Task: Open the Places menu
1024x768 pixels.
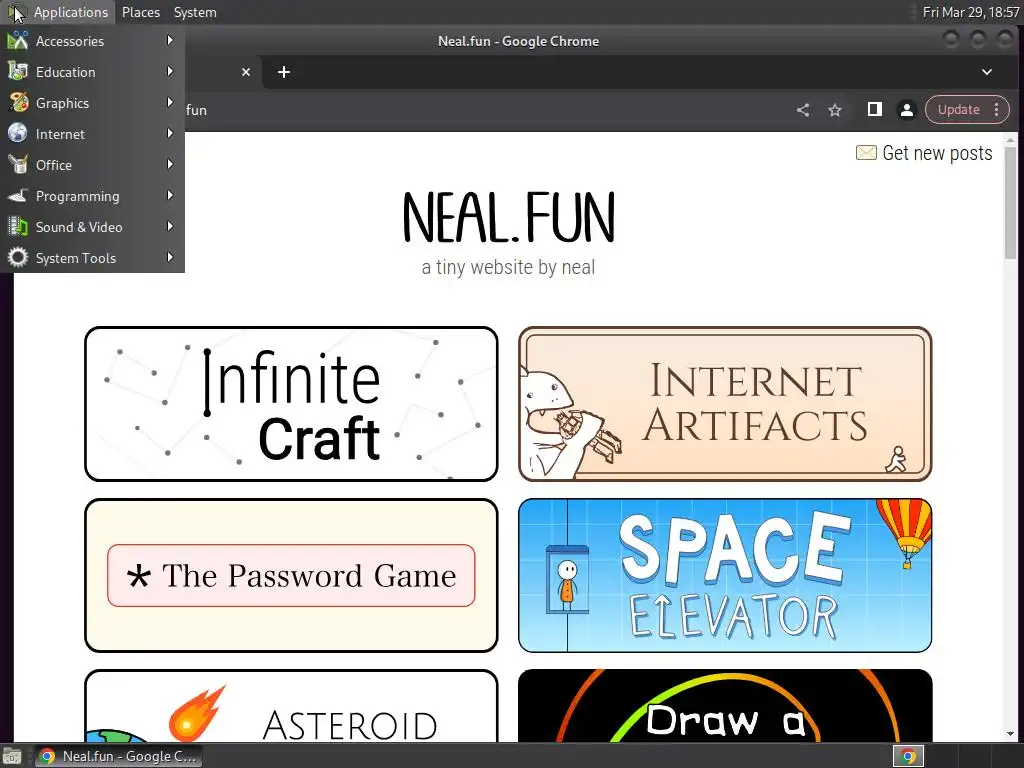Action: (x=141, y=12)
